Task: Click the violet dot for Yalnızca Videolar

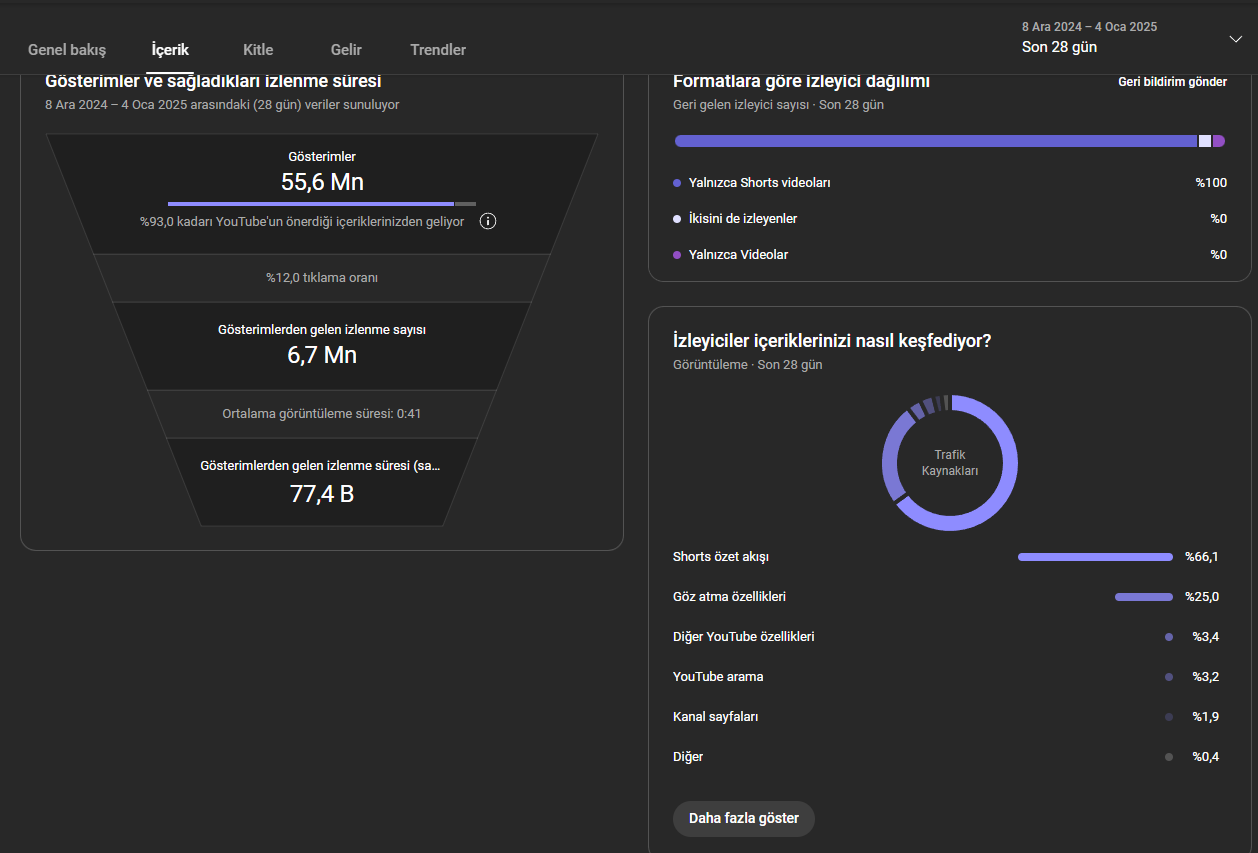Action: [x=677, y=255]
